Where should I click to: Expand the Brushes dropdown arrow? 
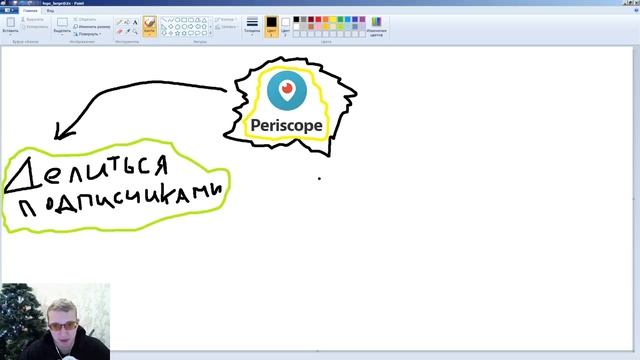pos(149,34)
